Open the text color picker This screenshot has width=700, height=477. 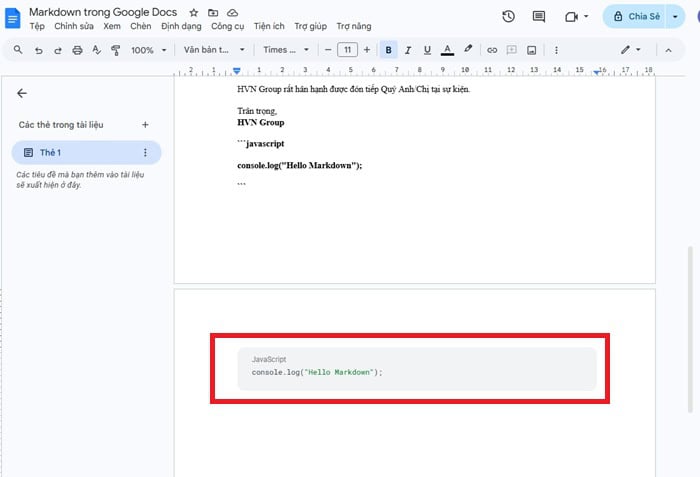(x=446, y=50)
